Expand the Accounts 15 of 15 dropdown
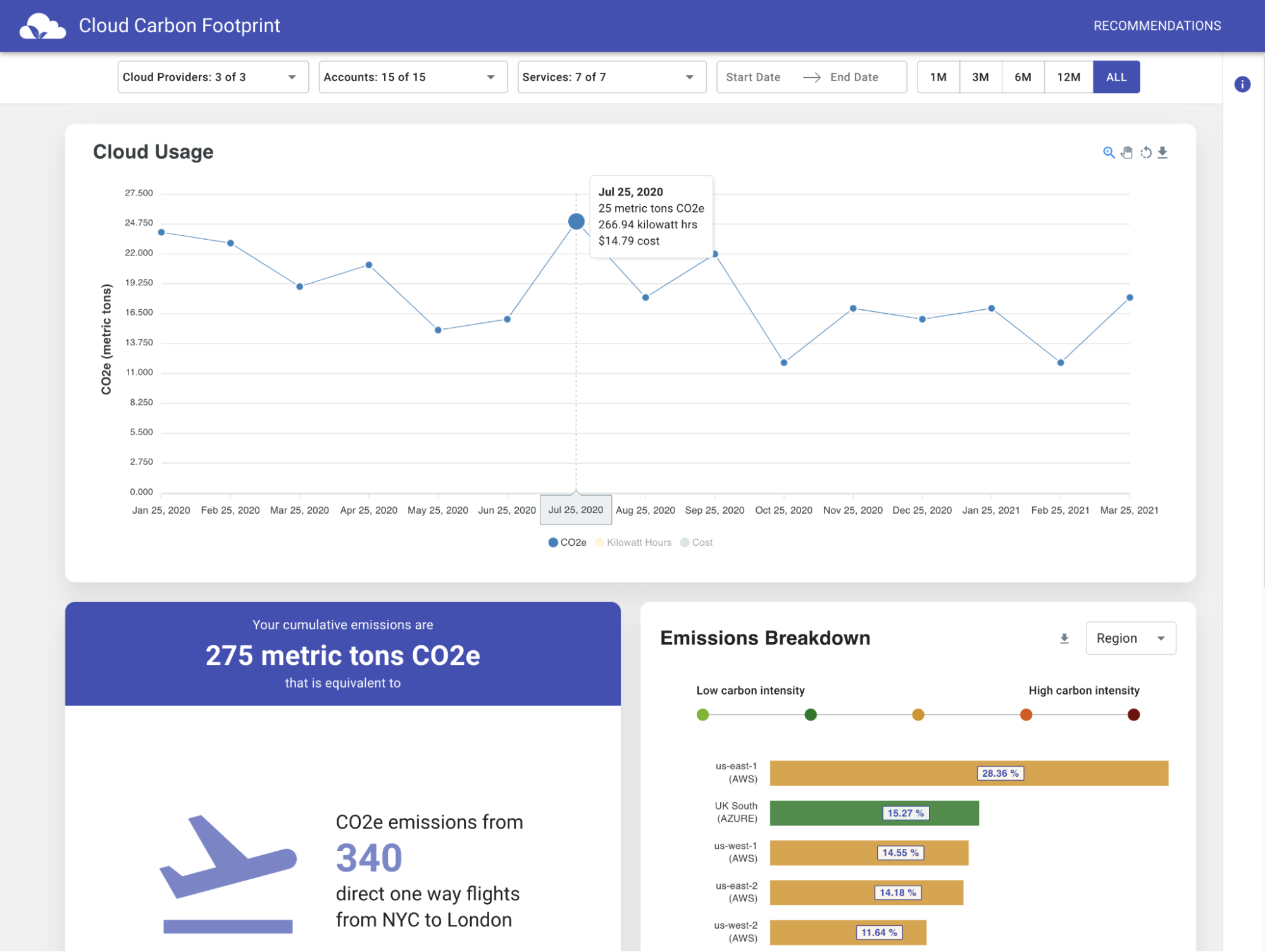This screenshot has width=1265, height=952. coord(413,77)
